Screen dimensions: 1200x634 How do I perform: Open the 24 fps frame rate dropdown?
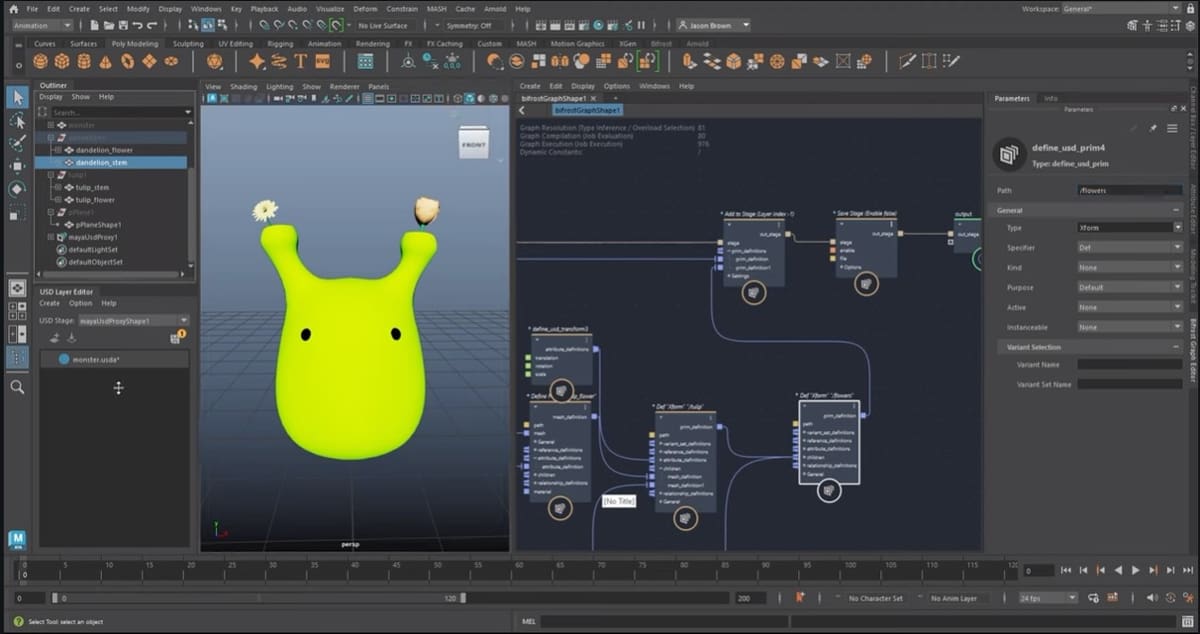pyautogui.click(x=1048, y=597)
